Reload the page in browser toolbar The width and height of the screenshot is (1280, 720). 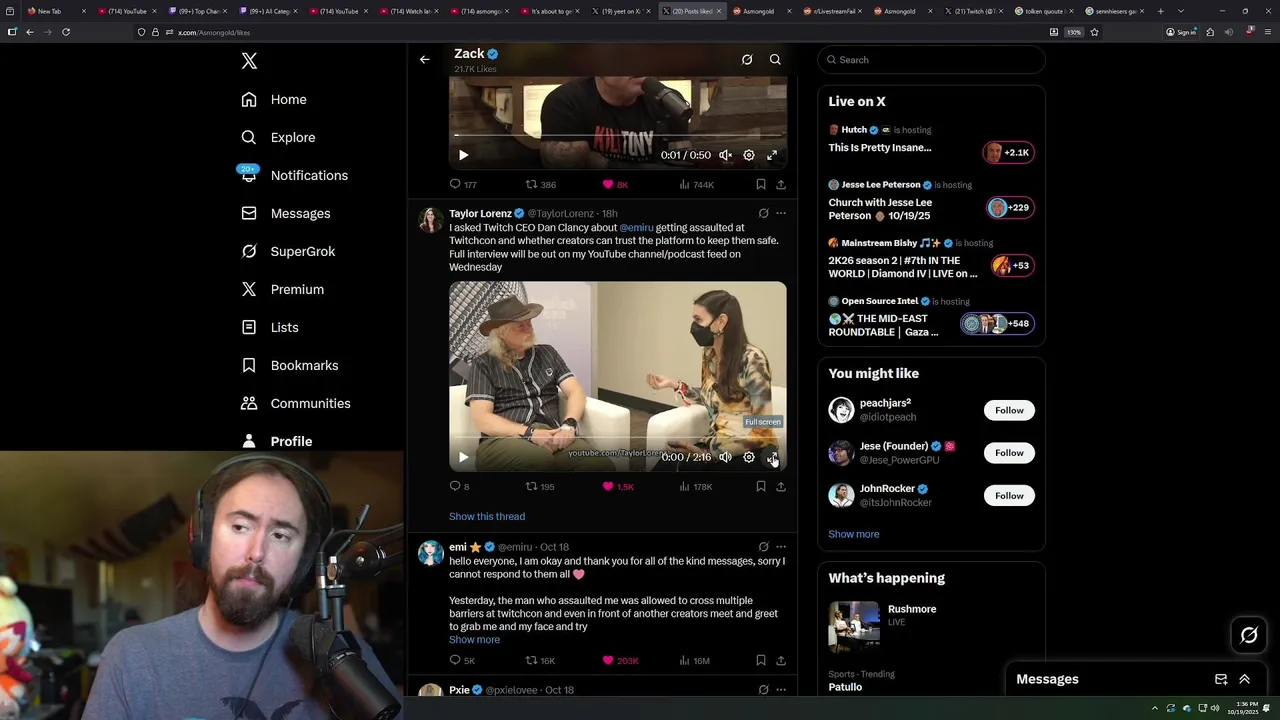pos(66,32)
